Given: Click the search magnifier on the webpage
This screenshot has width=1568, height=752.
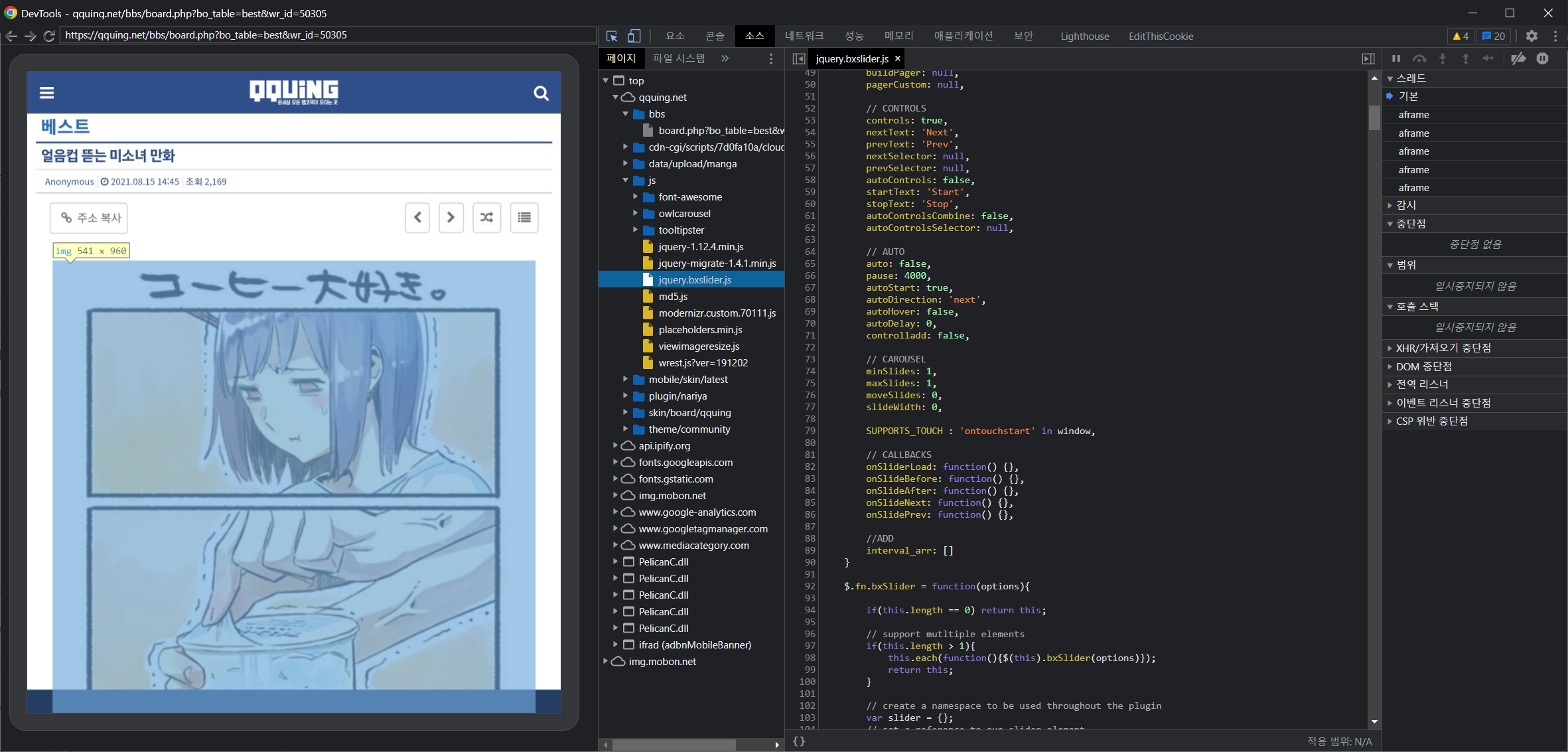Looking at the screenshot, I should (541, 94).
